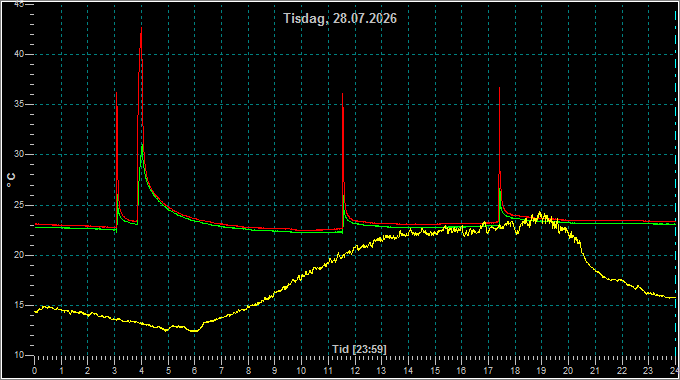The image size is (680, 380).
Task: Click hour 8 on the time axis
Action: (248, 371)
